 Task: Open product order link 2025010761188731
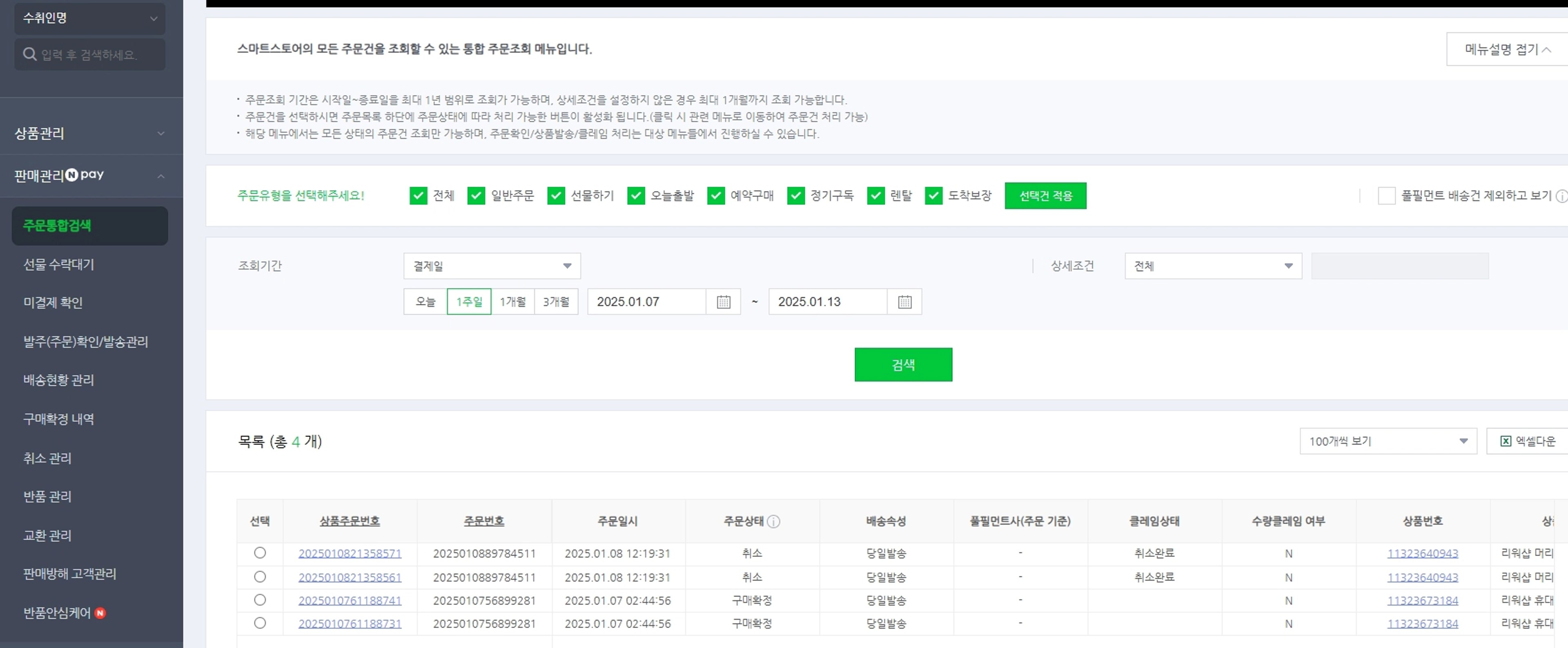coord(350,623)
